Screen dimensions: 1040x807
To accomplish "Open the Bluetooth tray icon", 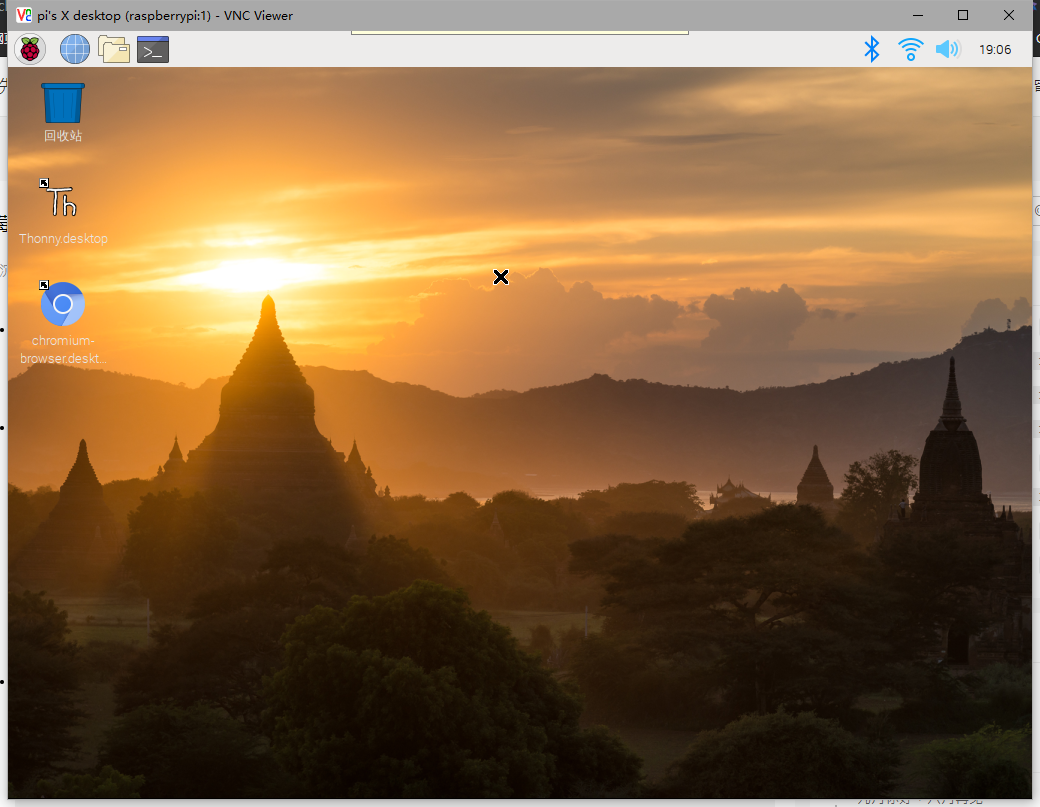I will (x=872, y=49).
